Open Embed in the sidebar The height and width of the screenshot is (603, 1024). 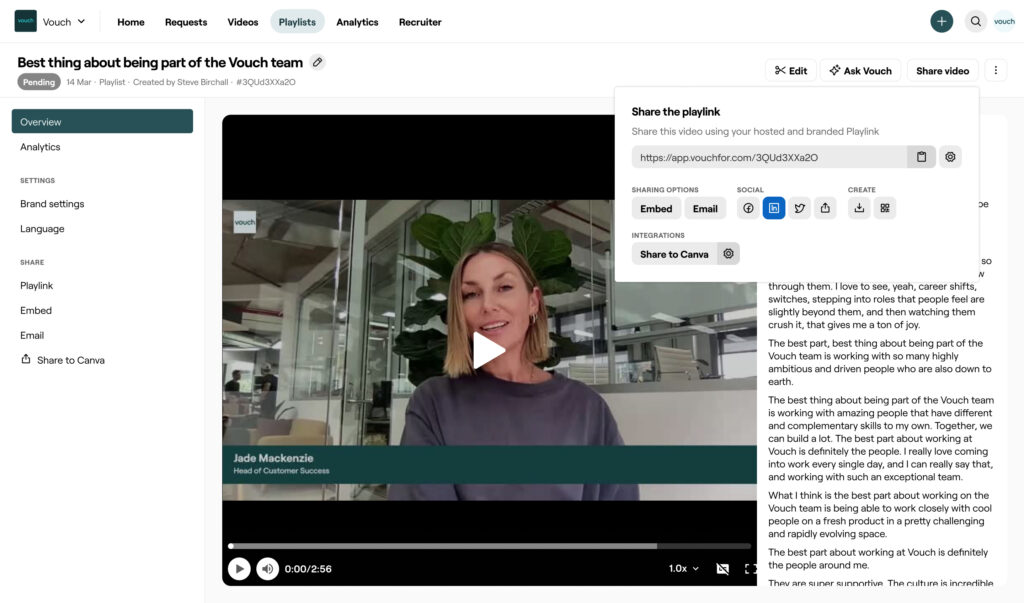point(36,310)
